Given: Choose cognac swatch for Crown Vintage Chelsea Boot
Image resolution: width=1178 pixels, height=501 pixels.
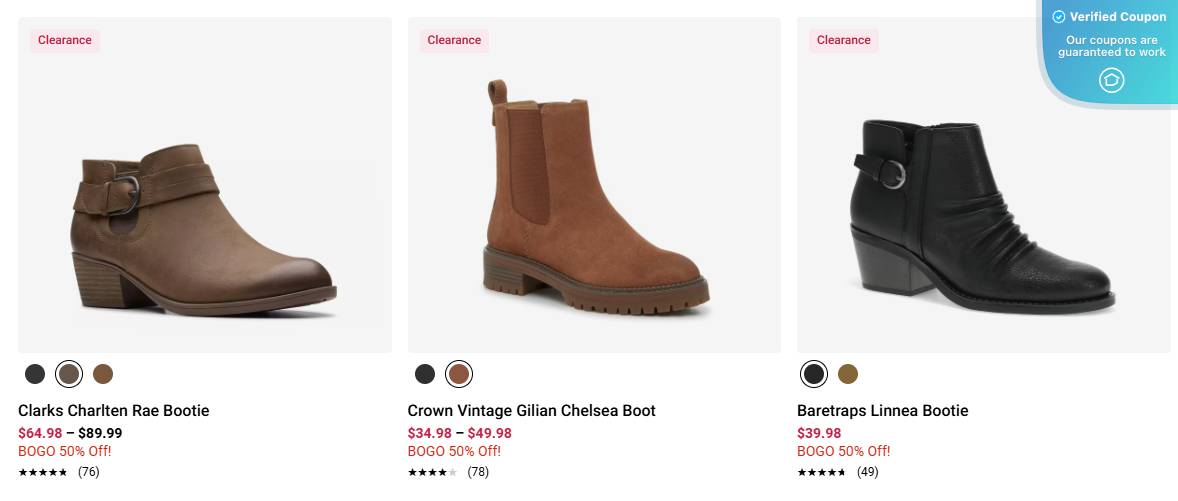Looking at the screenshot, I should [x=459, y=374].
